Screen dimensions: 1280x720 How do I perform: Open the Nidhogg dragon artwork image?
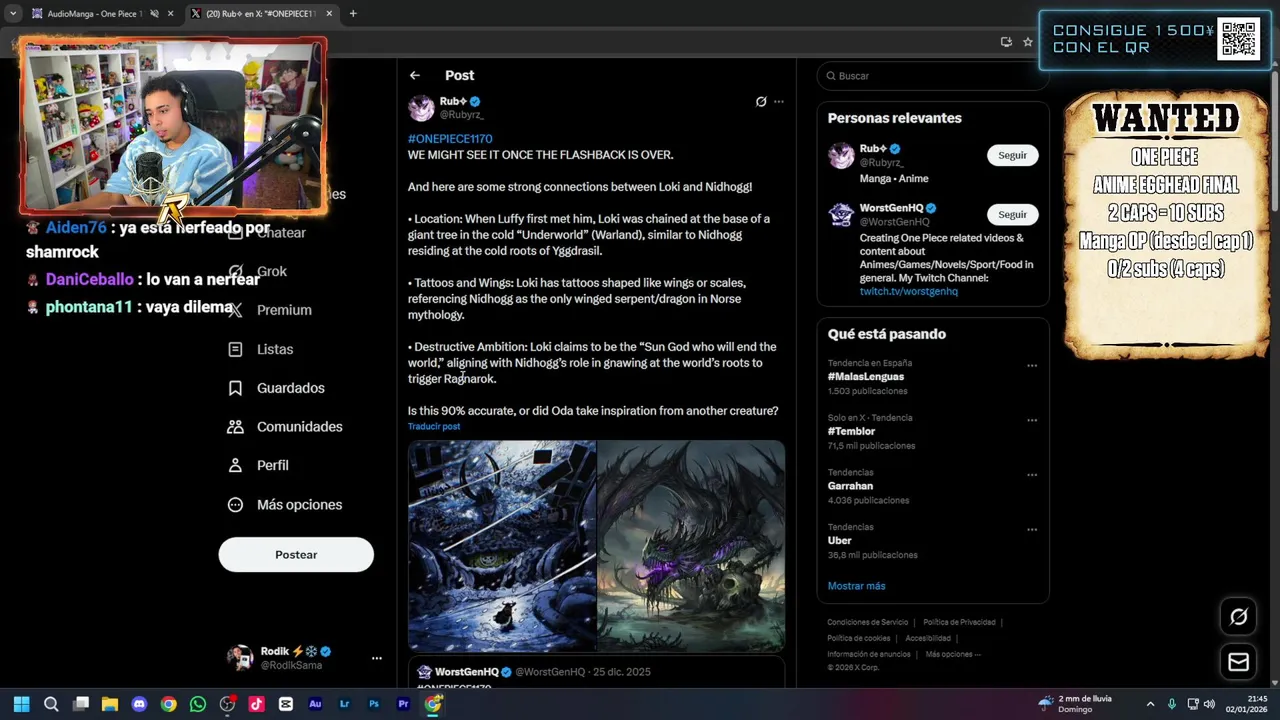[x=691, y=546]
